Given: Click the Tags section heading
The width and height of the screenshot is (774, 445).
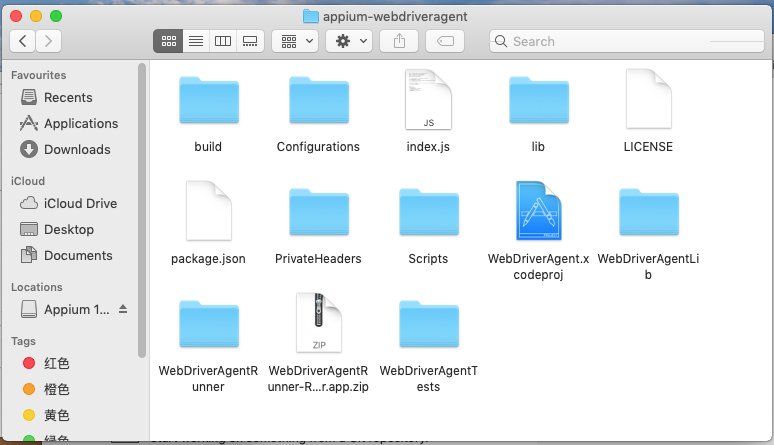Looking at the screenshot, I should pyautogui.click(x=23, y=341).
